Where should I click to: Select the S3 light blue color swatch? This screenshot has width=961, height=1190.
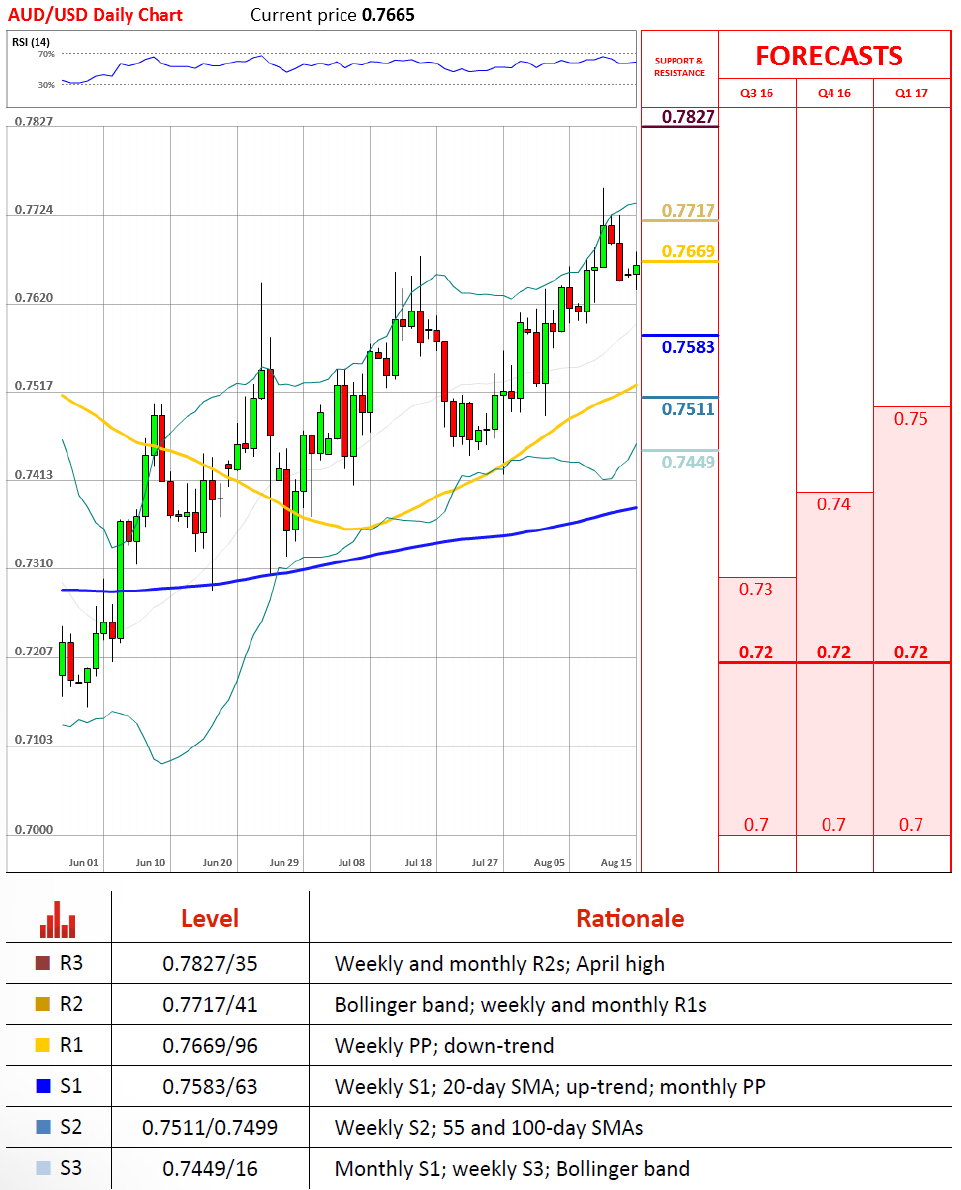[x=42, y=1168]
